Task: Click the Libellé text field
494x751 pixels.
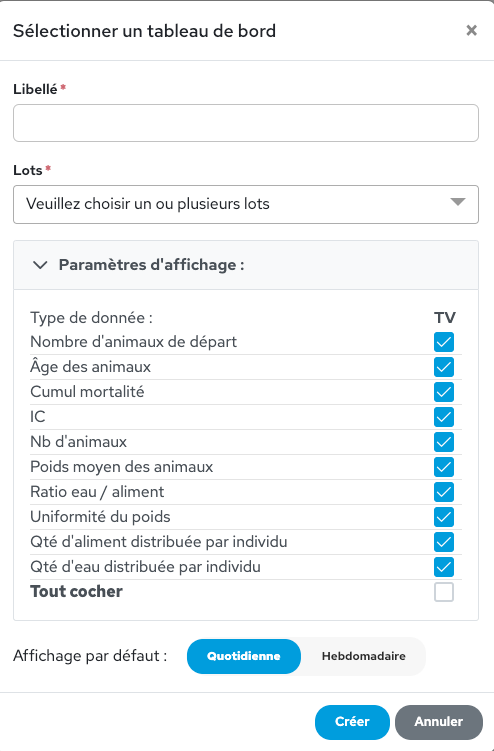Action: [246, 123]
